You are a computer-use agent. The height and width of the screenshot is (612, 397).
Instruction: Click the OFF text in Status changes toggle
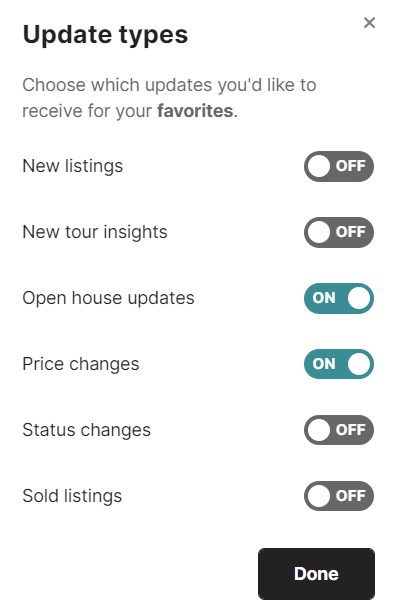pos(351,430)
